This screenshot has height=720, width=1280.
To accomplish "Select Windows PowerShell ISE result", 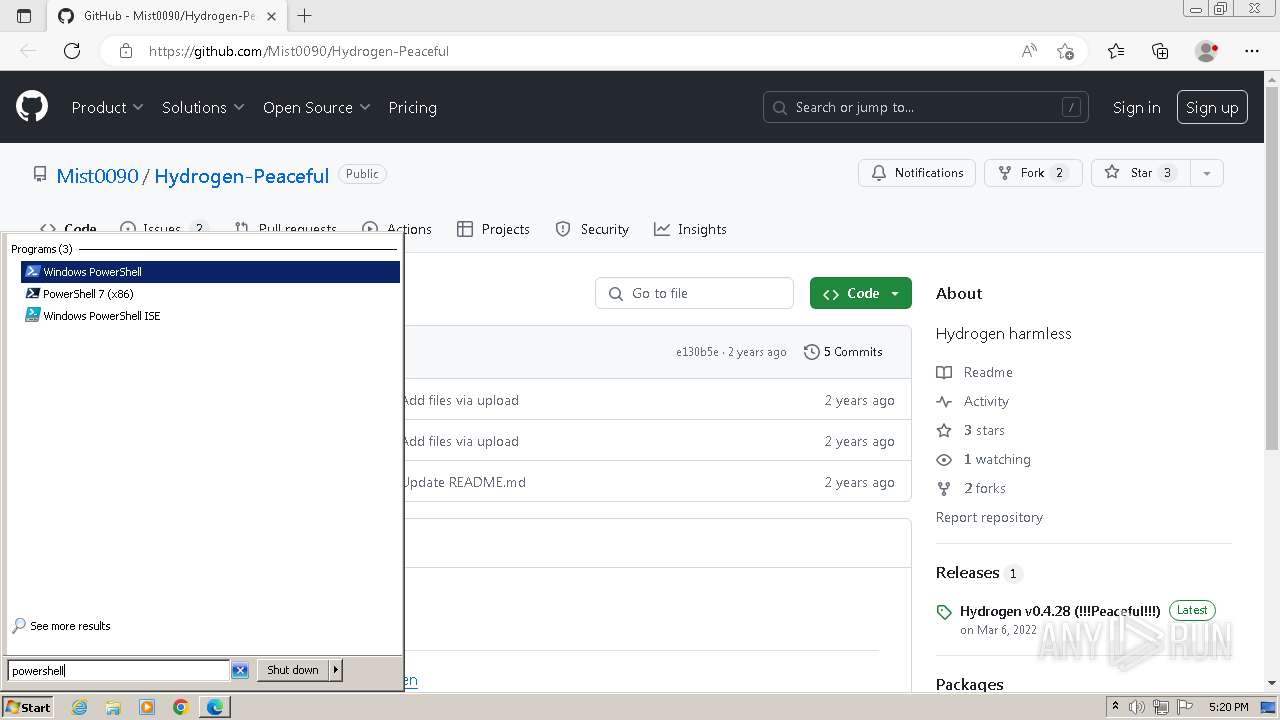I will (x=210, y=316).
